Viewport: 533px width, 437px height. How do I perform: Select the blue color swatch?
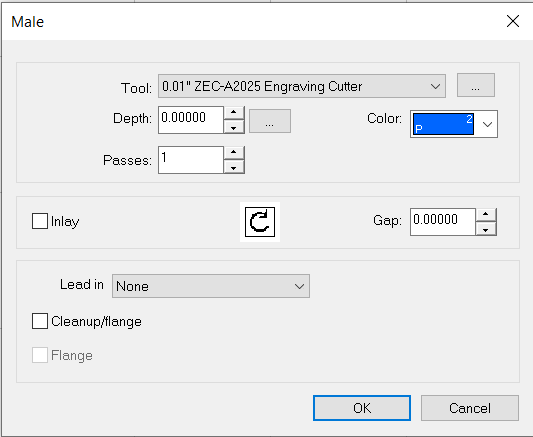point(443,124)
